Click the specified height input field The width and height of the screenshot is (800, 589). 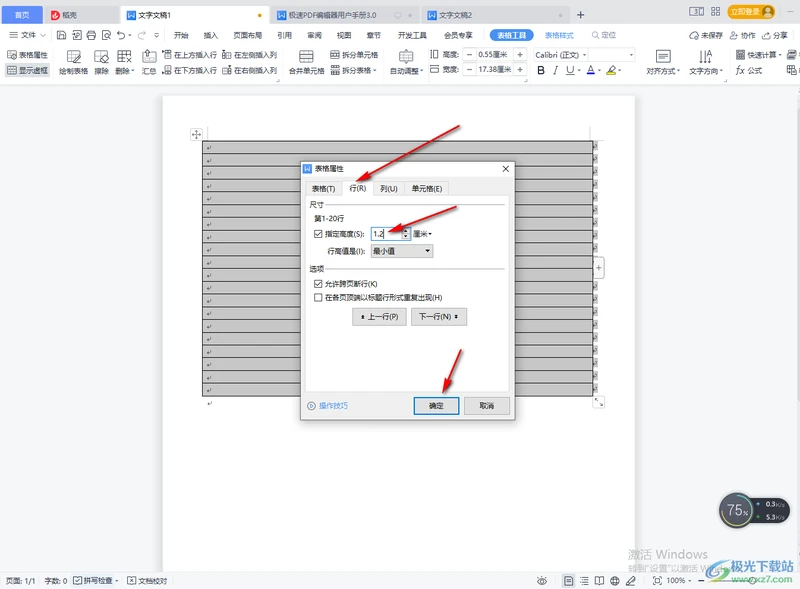click(386, 234)
